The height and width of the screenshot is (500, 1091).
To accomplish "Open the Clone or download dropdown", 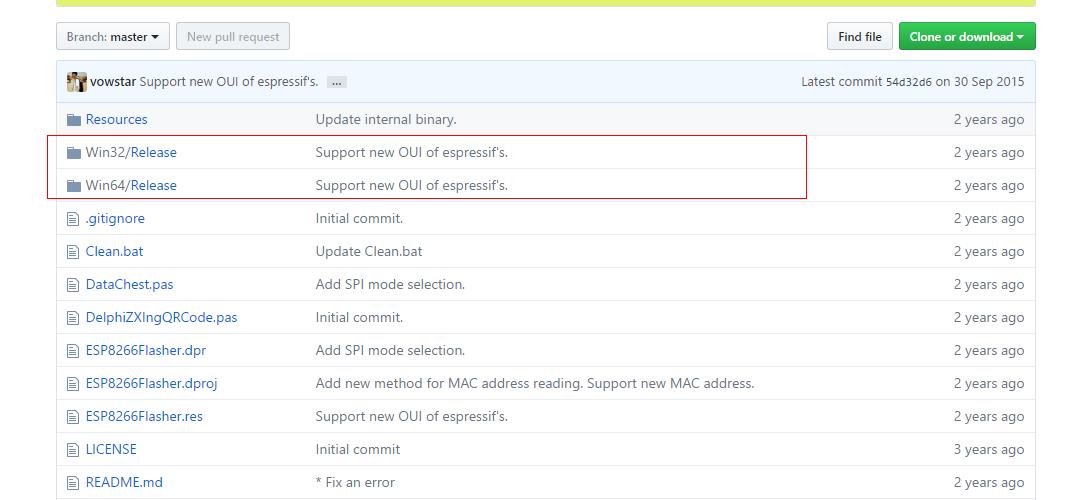I will coord(966,37).
